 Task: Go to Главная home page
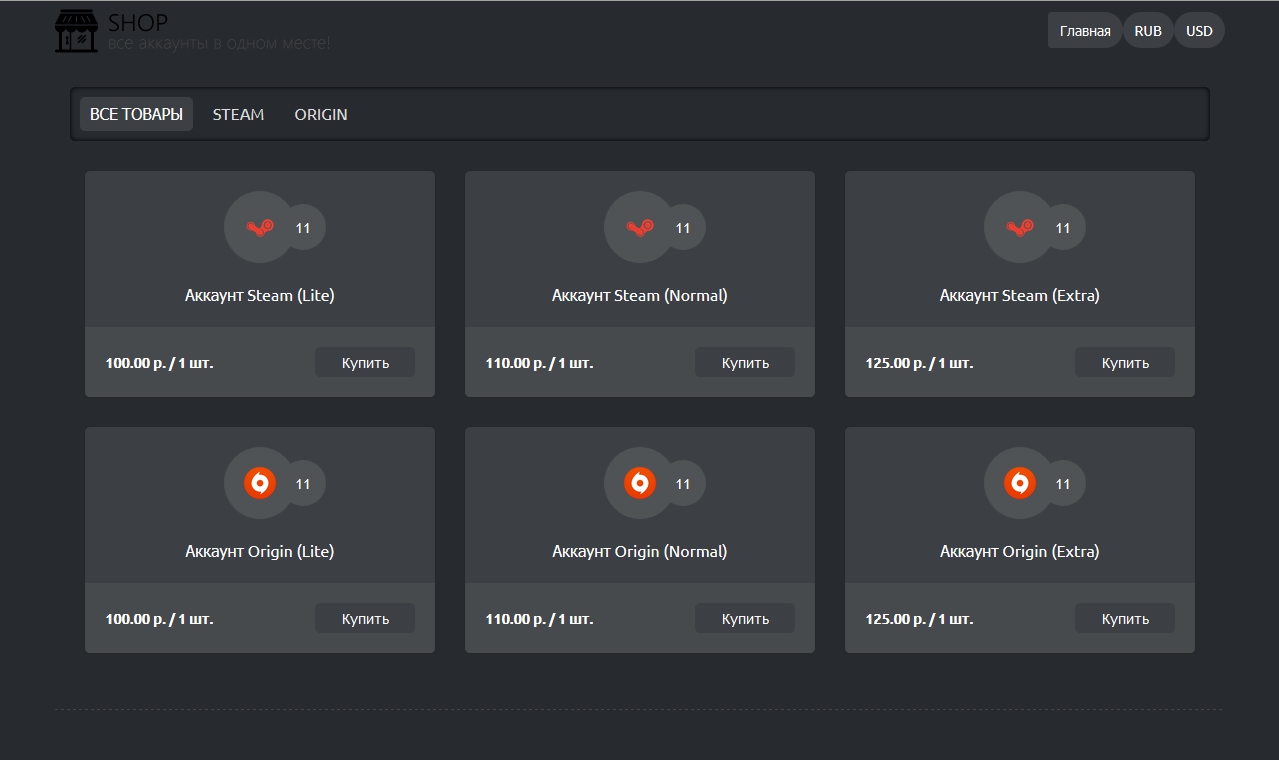point(1085,31)
